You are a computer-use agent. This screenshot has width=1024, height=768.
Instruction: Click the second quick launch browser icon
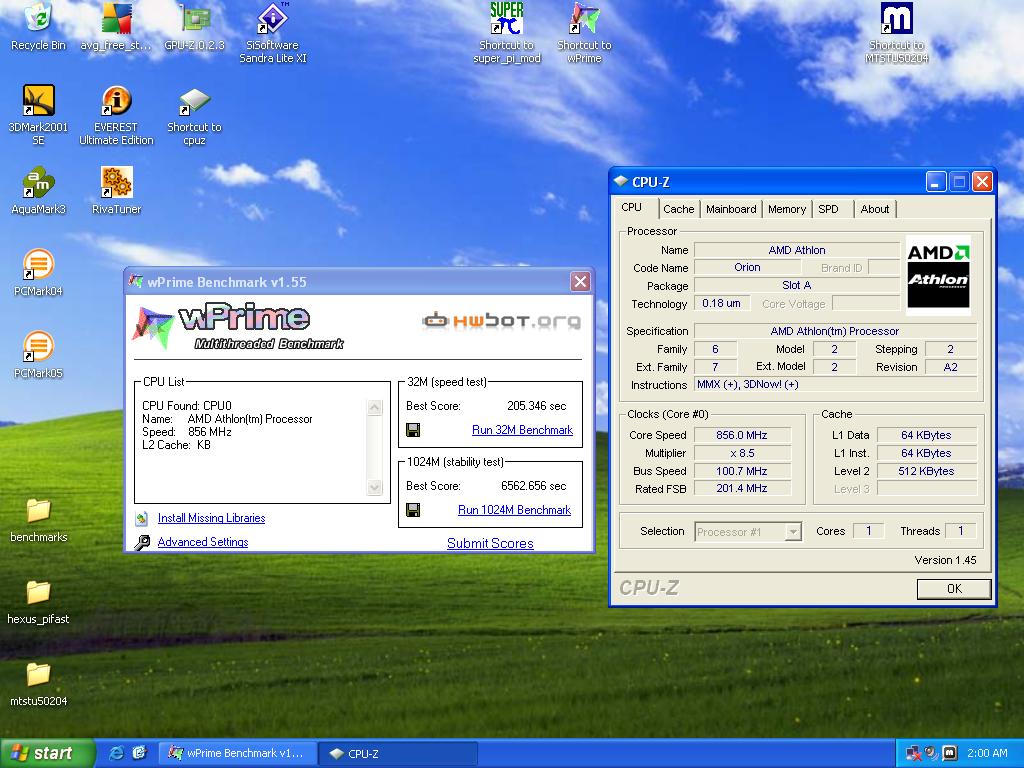pyautogui.click(x=140, y=753)
